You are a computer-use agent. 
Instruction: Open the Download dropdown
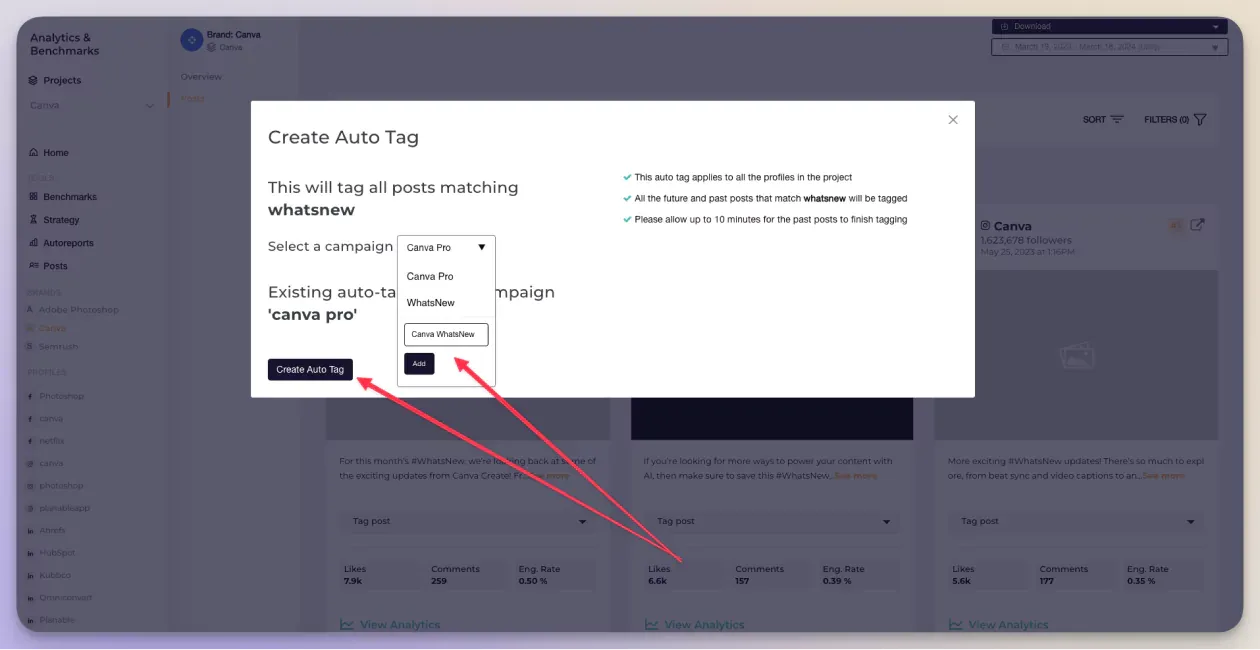point(1109,27)
